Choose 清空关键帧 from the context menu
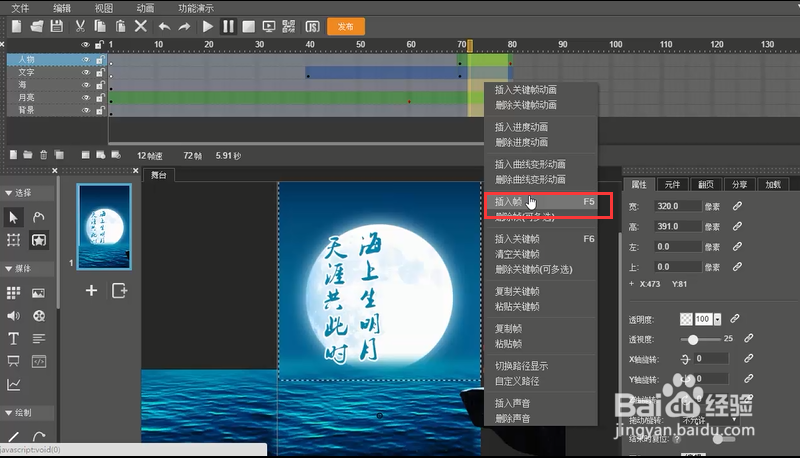Viewport: 800px width, 458px height. pyautogui.click(x=517, y=254)
